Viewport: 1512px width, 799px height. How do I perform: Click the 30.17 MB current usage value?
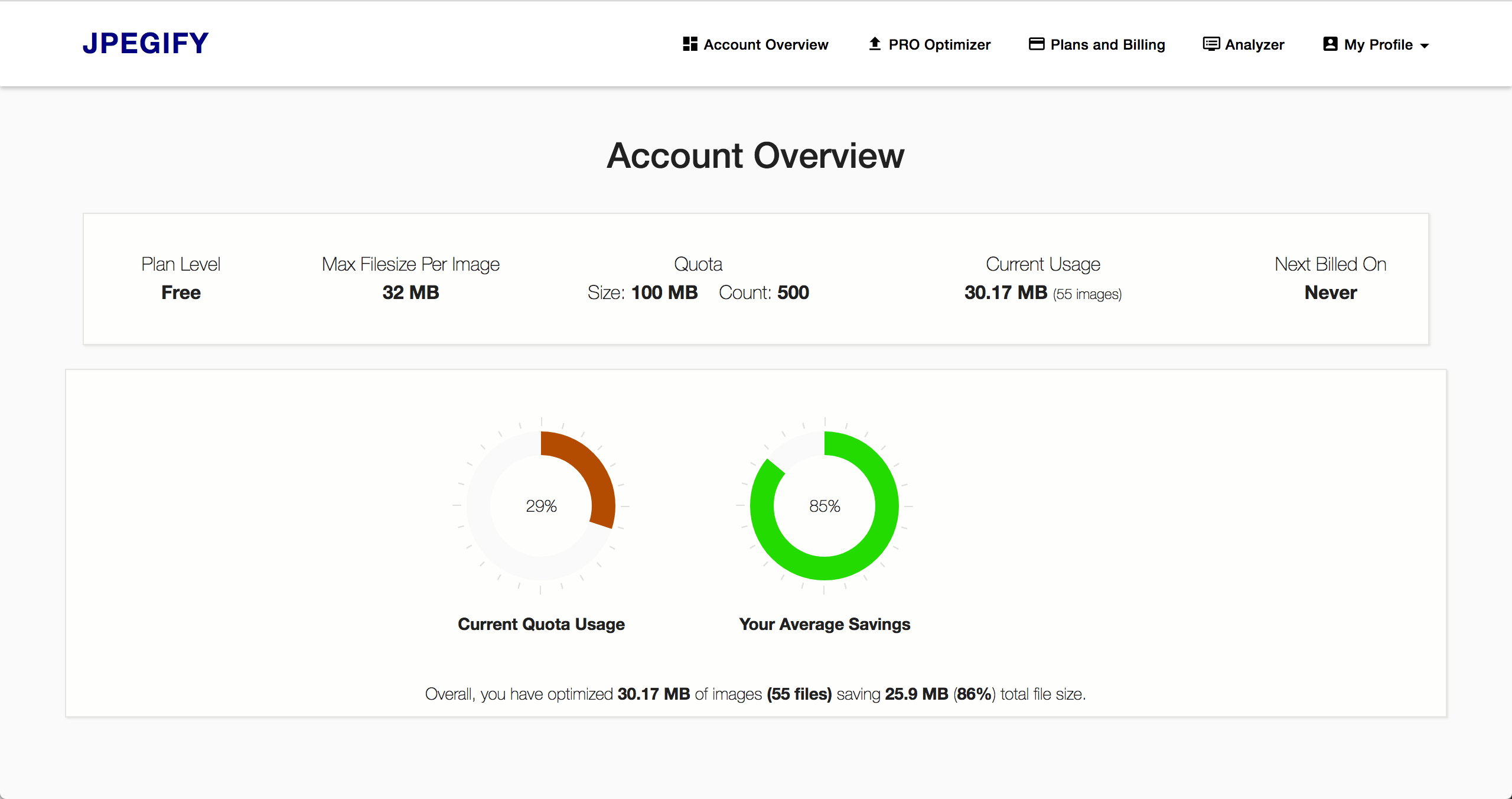tap(1005, 293)
